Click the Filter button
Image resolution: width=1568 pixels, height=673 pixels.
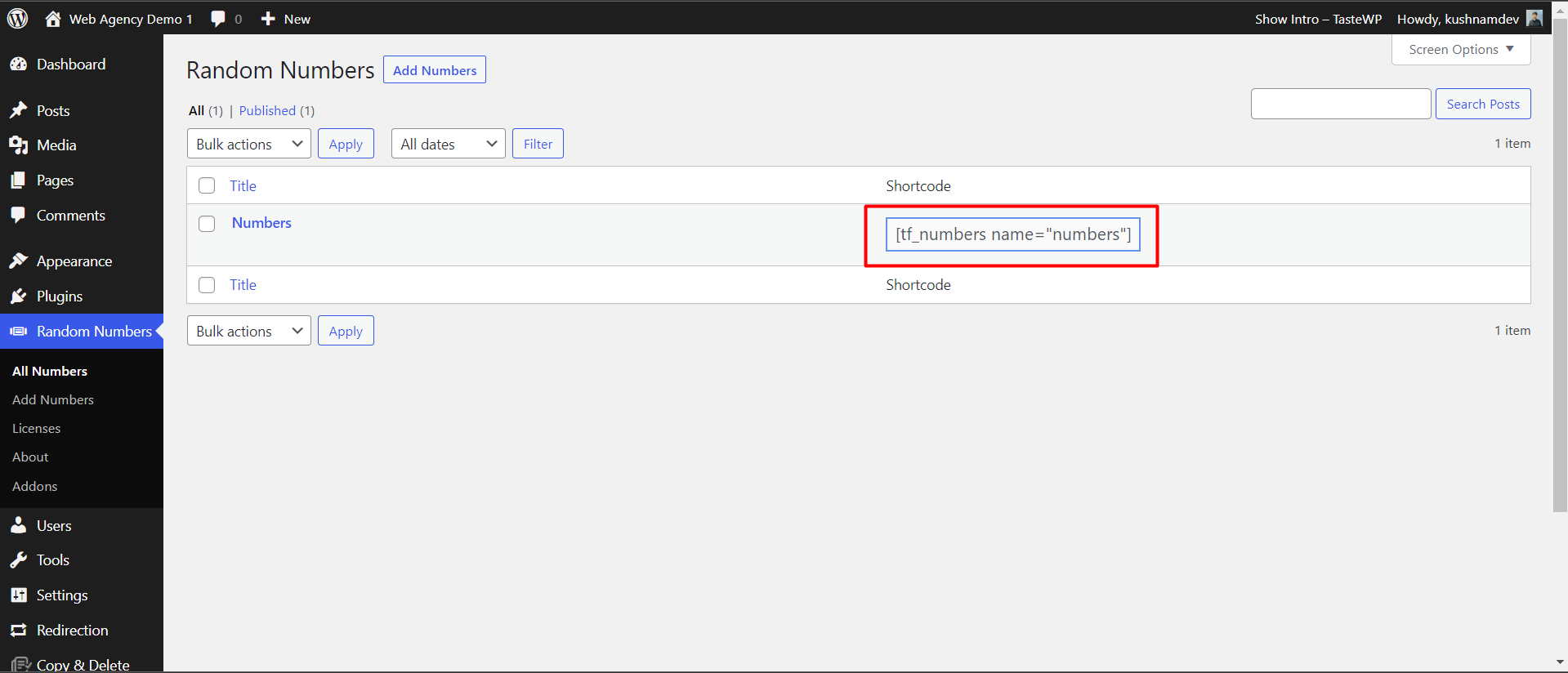pyautogui.click(x=538, y=144)
